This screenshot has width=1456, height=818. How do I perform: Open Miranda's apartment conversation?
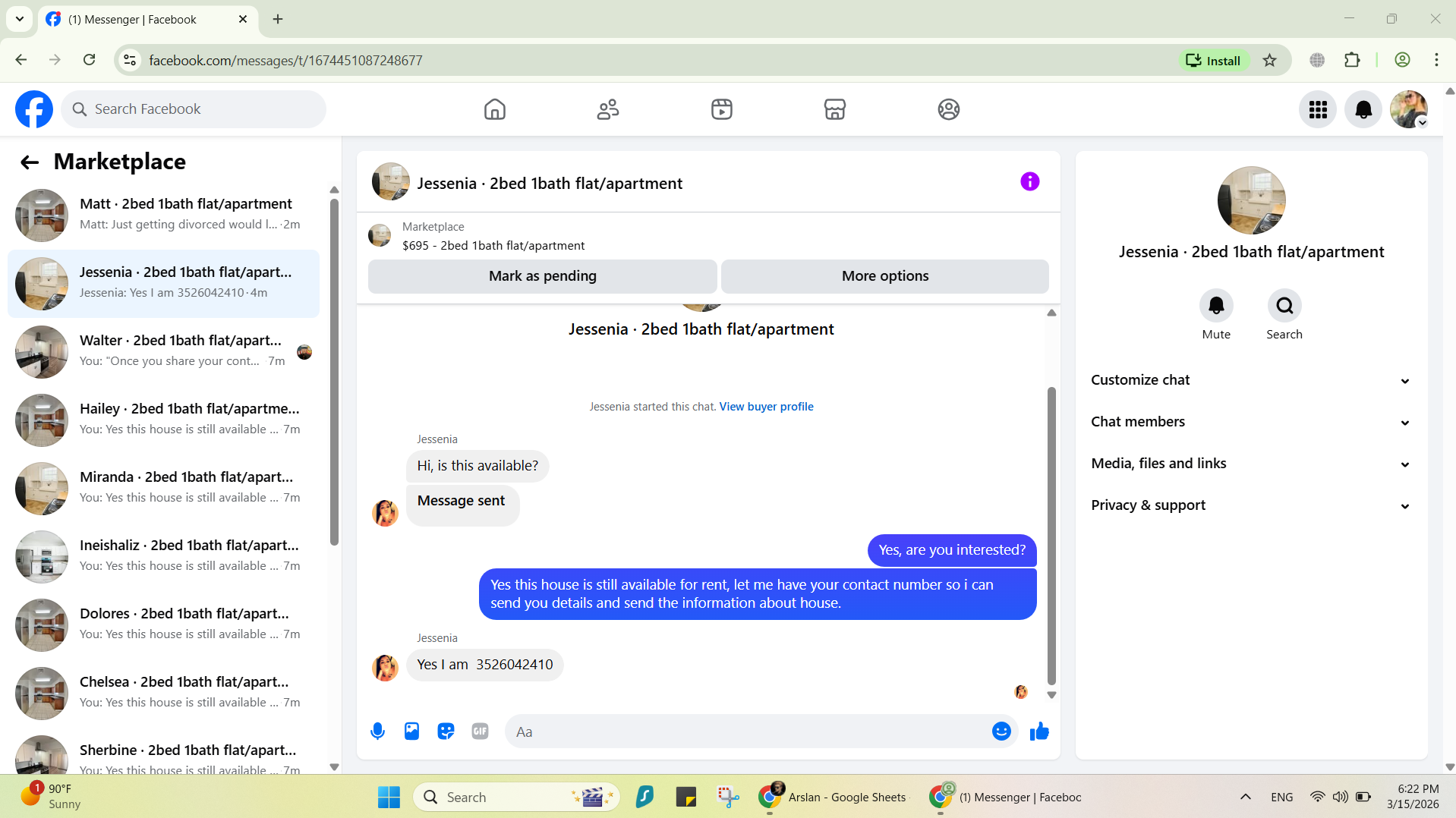(163, 488)
